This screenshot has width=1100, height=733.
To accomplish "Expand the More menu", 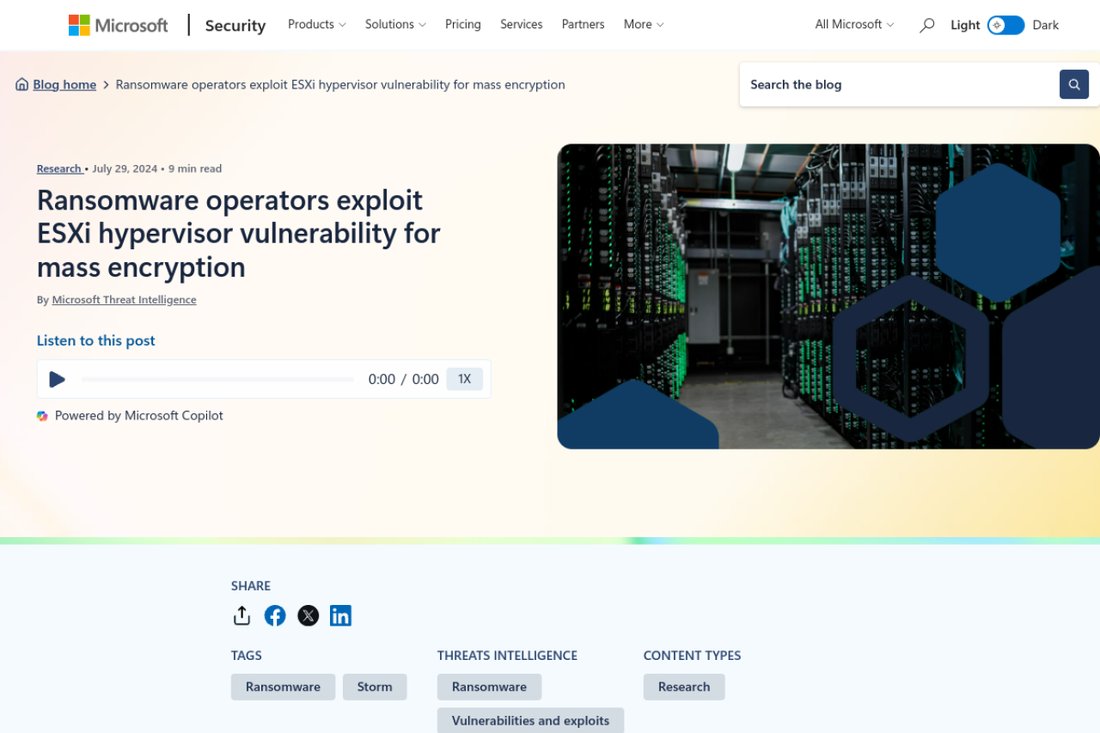I will click(x=643, y=25).
